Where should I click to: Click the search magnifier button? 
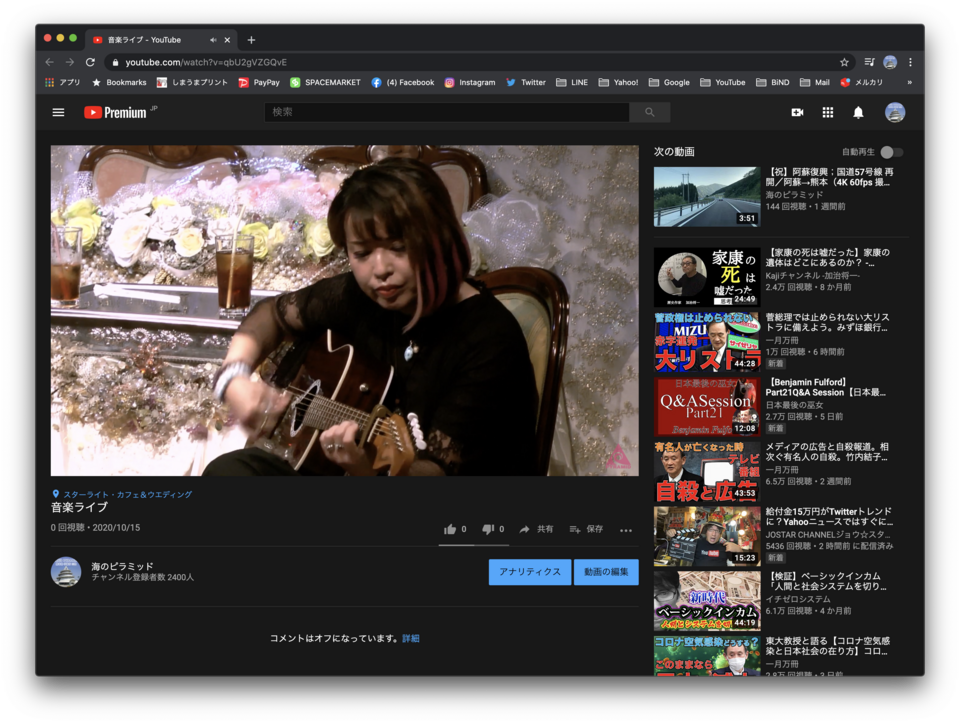pos(650,112)
